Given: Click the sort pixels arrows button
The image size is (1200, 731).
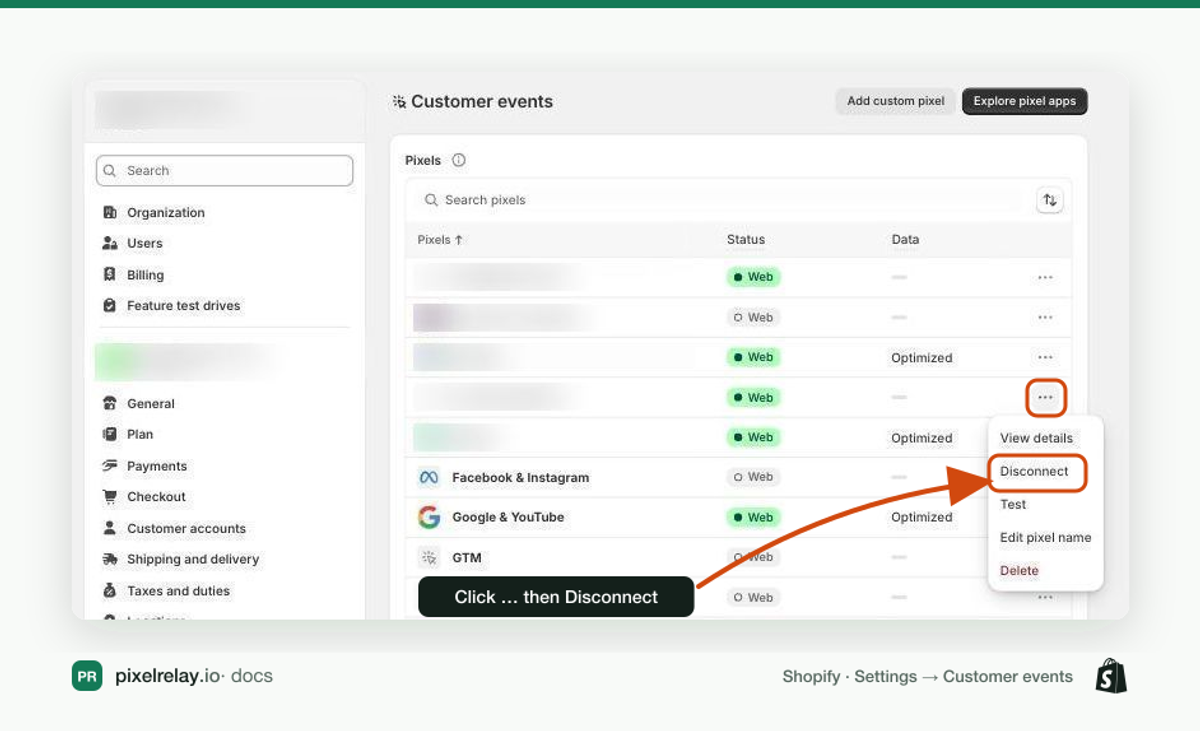Looking at the screenshot, I should tap(1050, 200).
